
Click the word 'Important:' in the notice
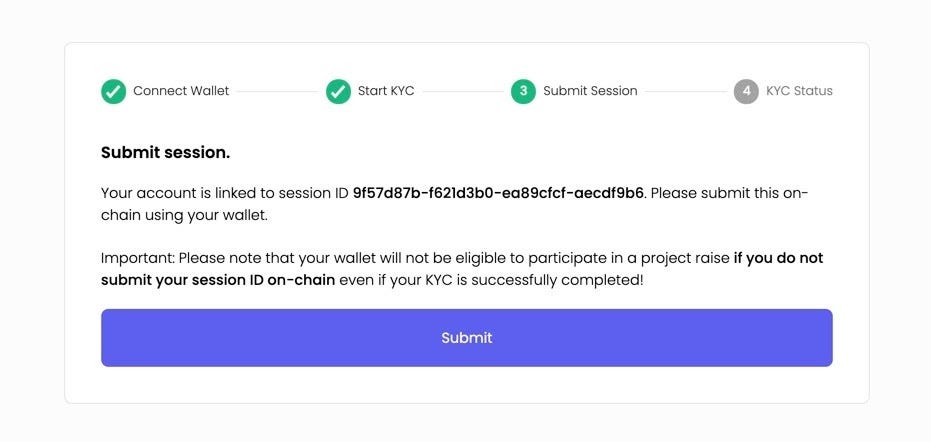tap(138, 258)
